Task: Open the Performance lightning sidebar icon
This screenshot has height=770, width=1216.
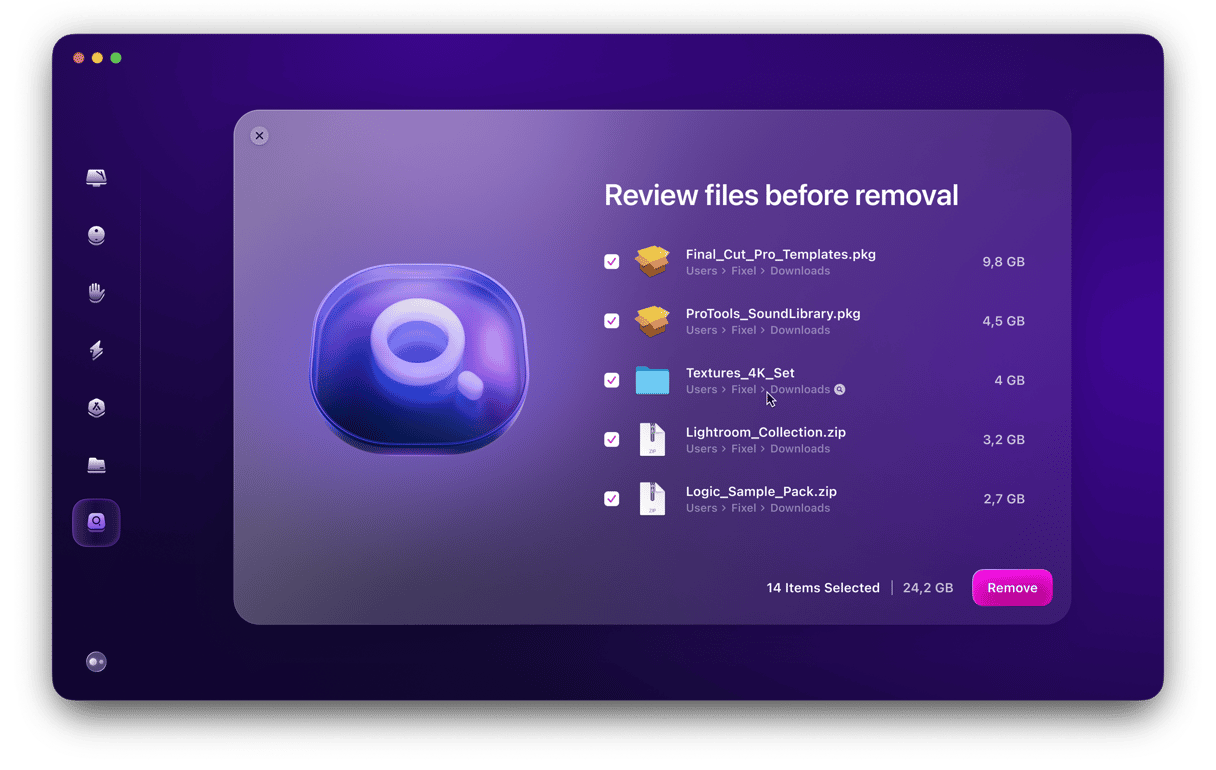Action: click(x=96, y=350)
